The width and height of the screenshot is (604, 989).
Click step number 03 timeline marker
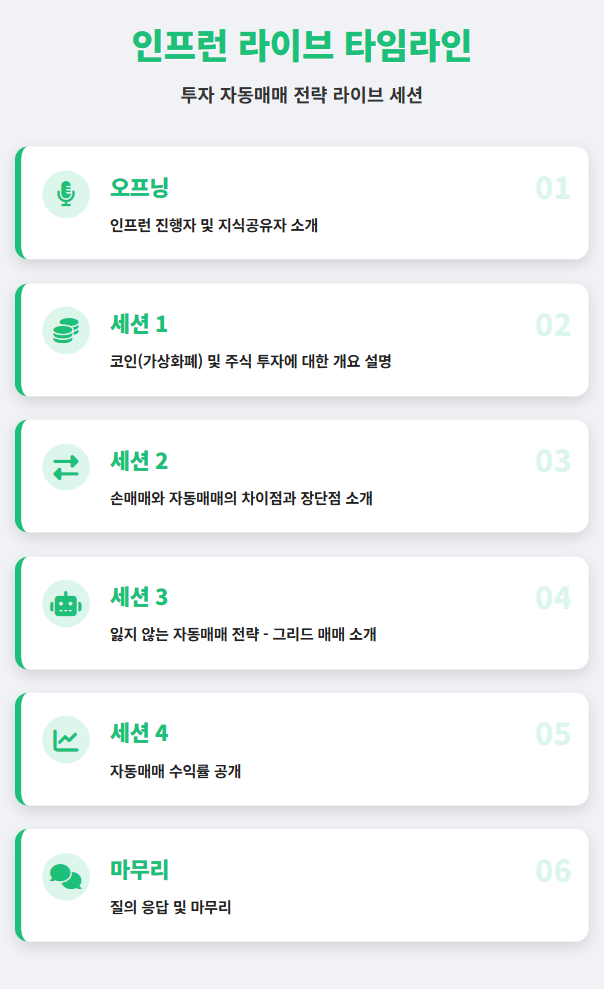[553, 461]
